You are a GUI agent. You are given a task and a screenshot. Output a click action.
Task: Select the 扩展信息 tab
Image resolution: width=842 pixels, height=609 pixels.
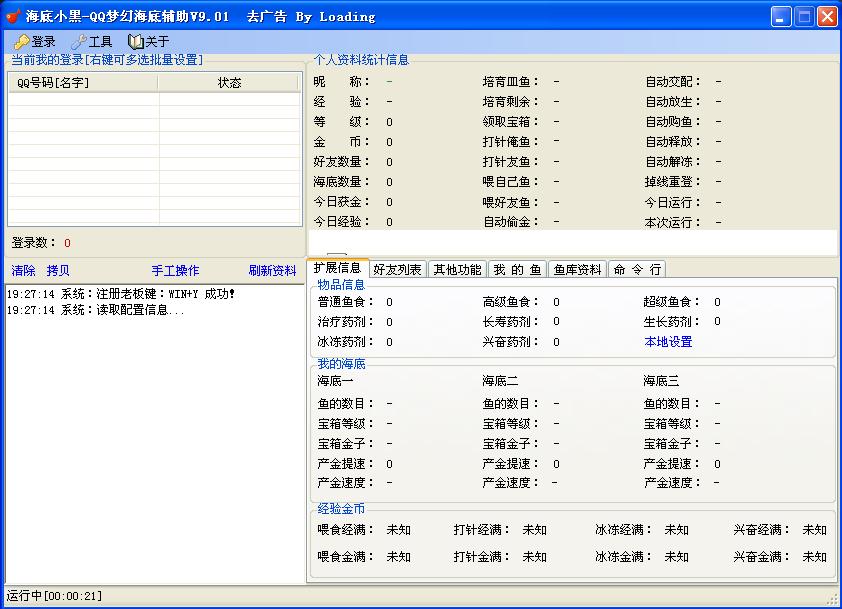pos(337,268)
